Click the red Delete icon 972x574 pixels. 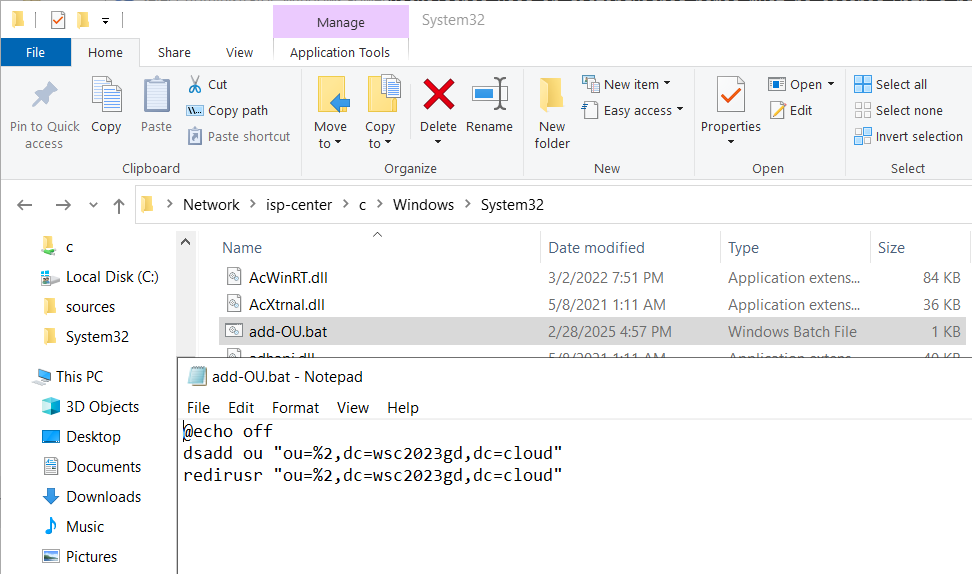[x=438, y=94]
